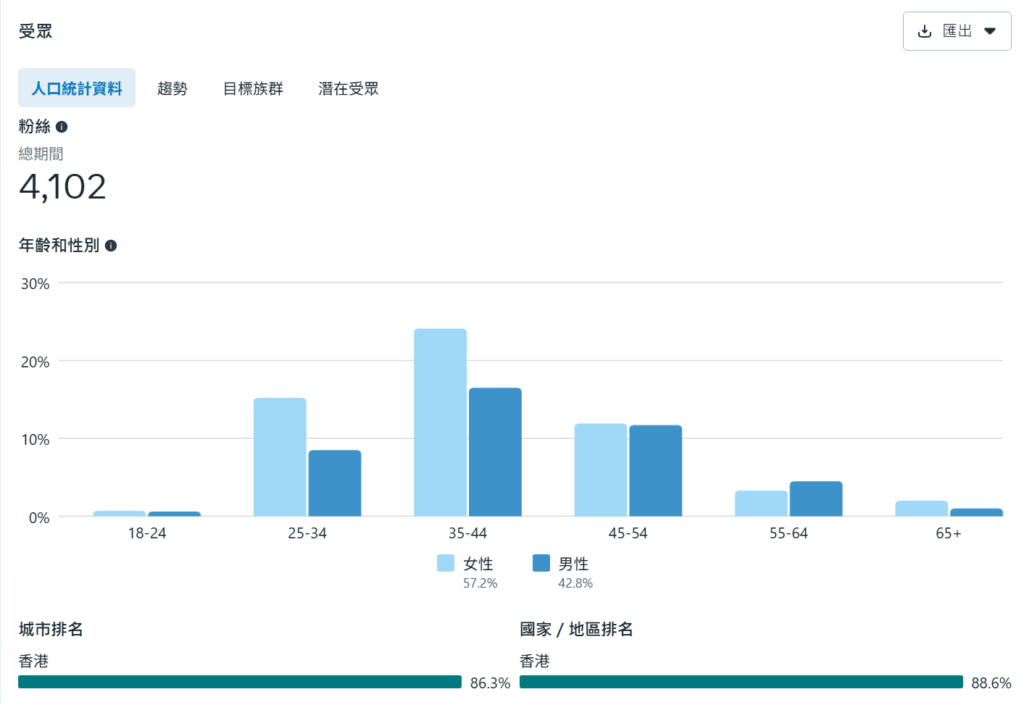Pick the female bar for ages 45-54

tap(600, 470)
